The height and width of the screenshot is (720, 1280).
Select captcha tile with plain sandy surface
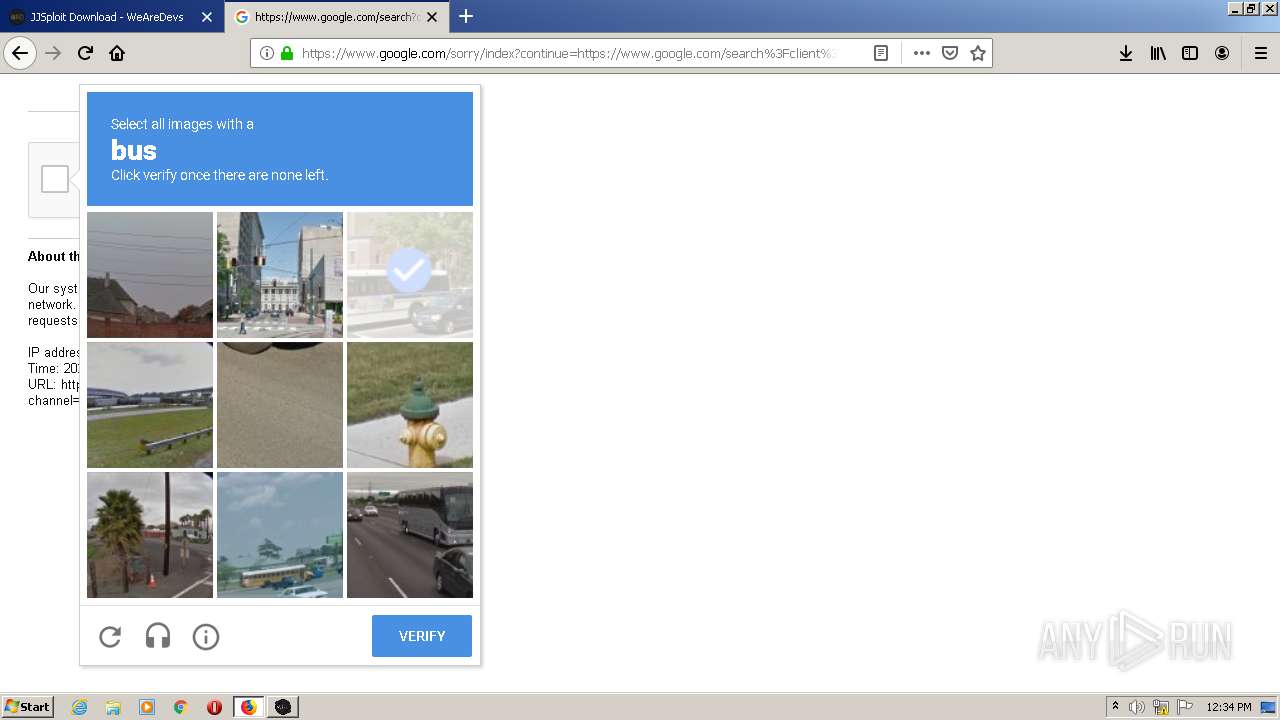point(280,405)
